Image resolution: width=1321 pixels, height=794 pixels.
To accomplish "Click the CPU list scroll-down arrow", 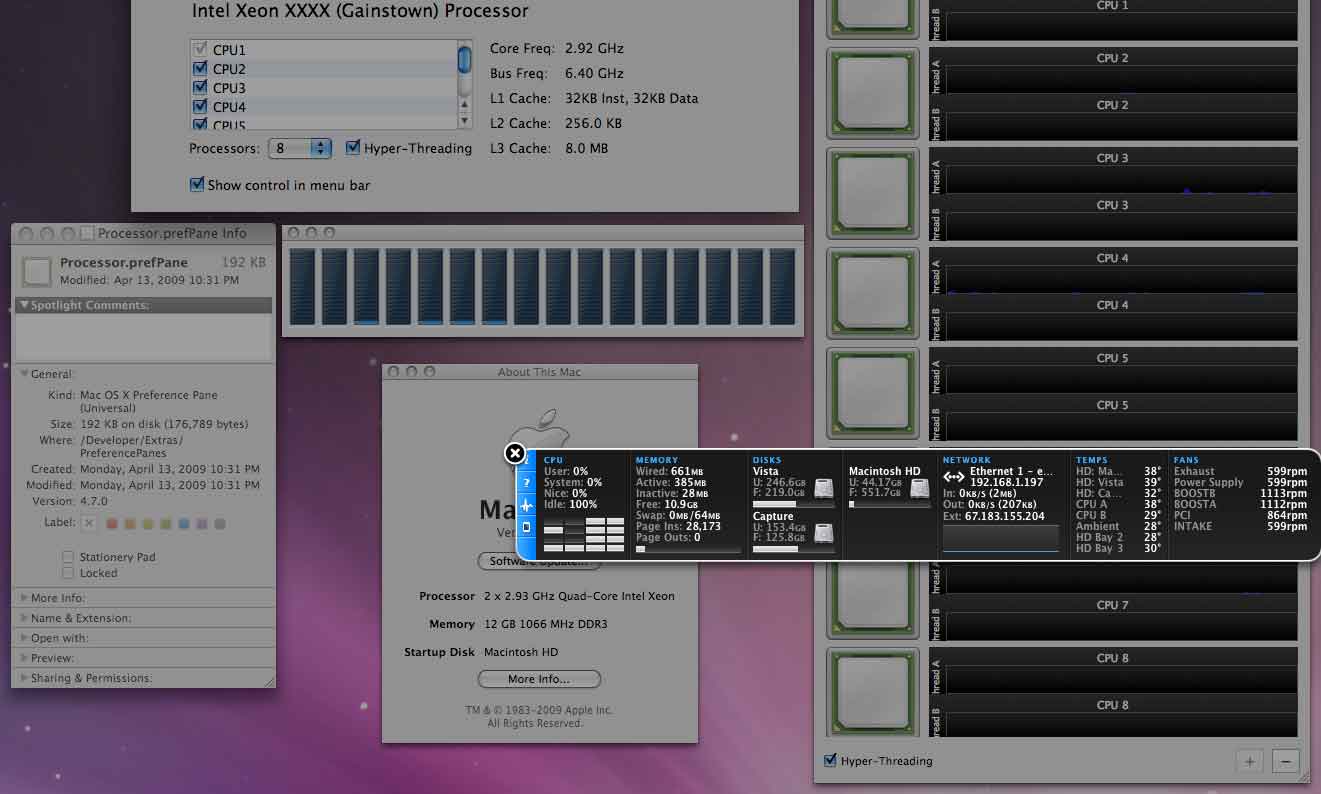I will tap(465, 120).
